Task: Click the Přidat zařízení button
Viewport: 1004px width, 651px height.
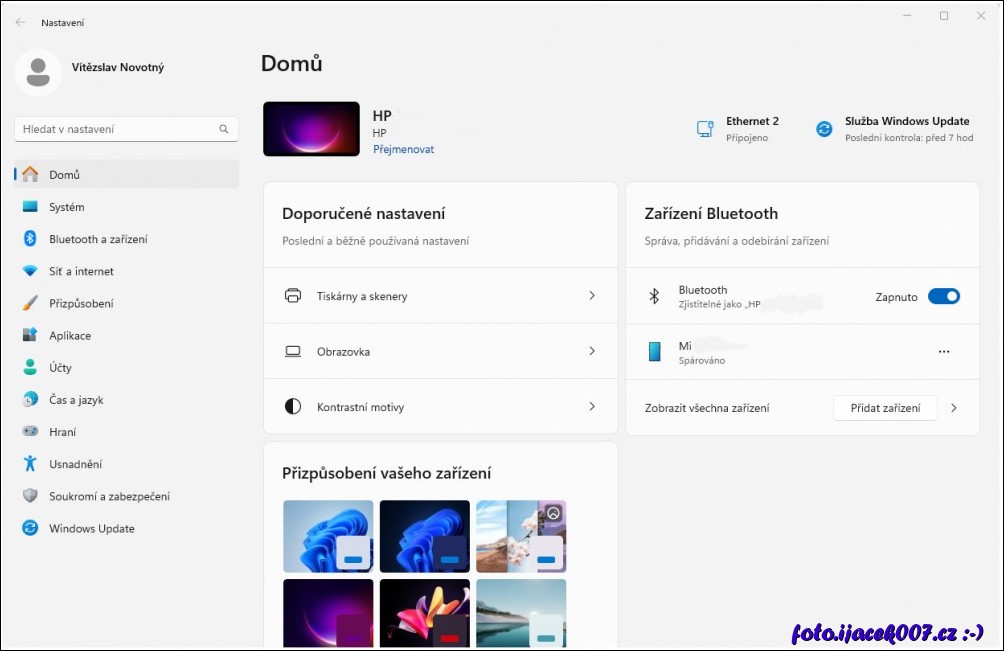Action: coord(884,408)
